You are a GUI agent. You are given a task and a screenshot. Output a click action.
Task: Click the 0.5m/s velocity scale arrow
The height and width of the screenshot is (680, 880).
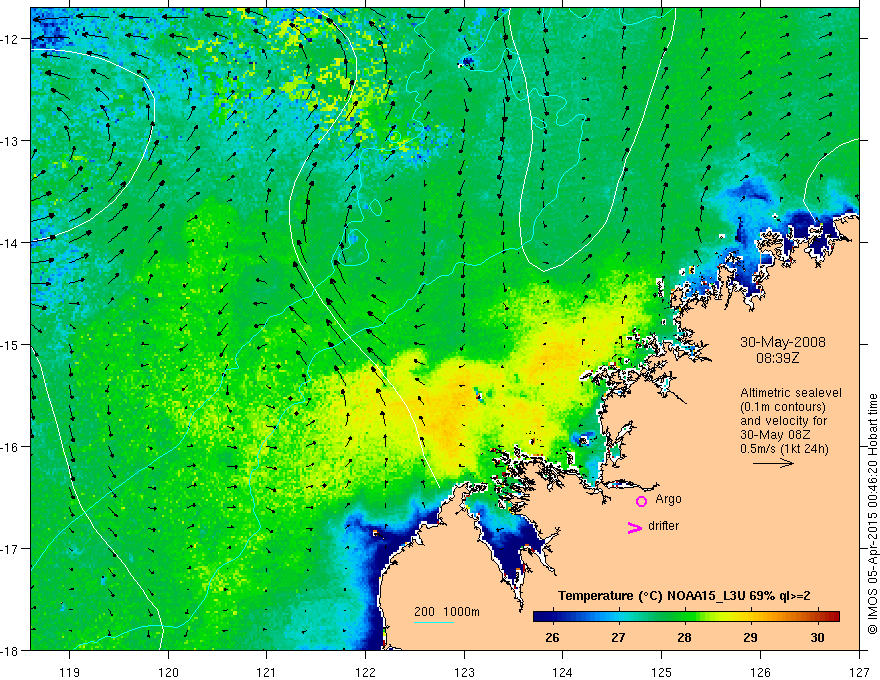click(x=773, y=463)
